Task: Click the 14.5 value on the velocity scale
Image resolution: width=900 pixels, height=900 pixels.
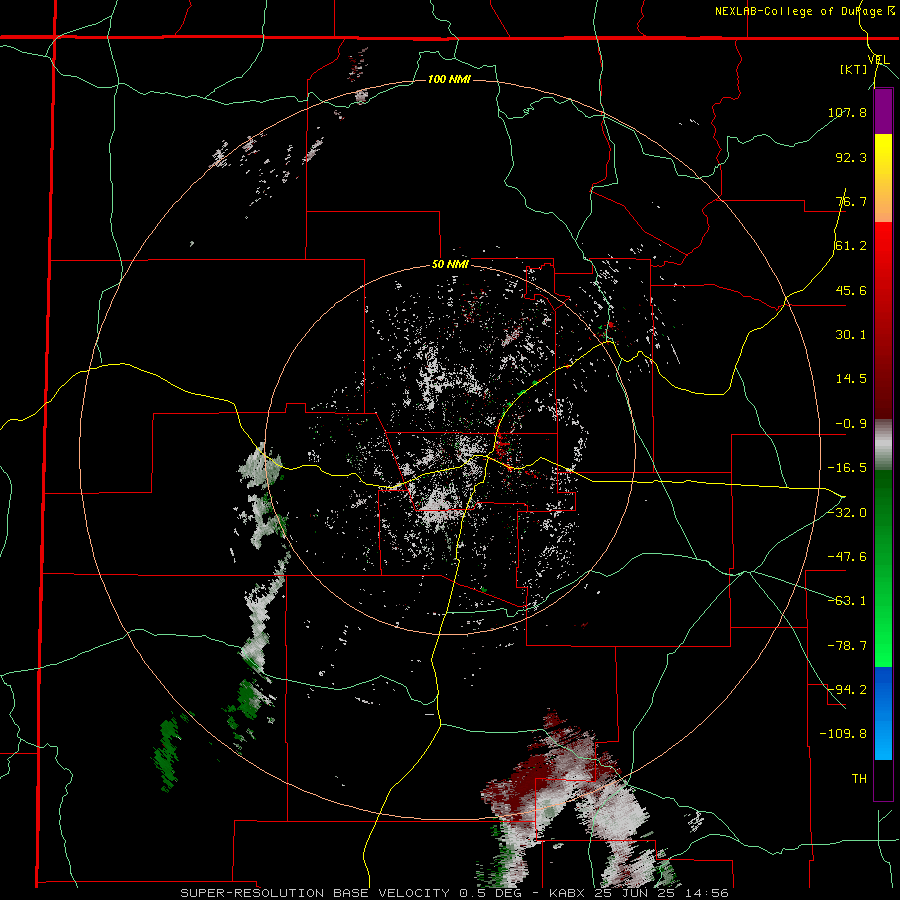Action: pos(851,379)
